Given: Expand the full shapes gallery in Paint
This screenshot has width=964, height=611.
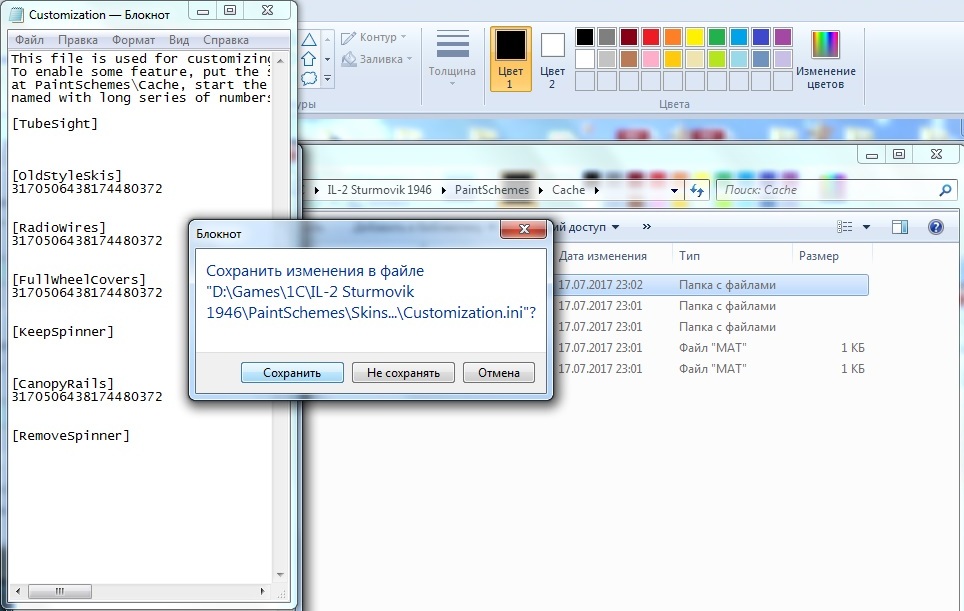Looking at the screenshot, I should point(328,79).
